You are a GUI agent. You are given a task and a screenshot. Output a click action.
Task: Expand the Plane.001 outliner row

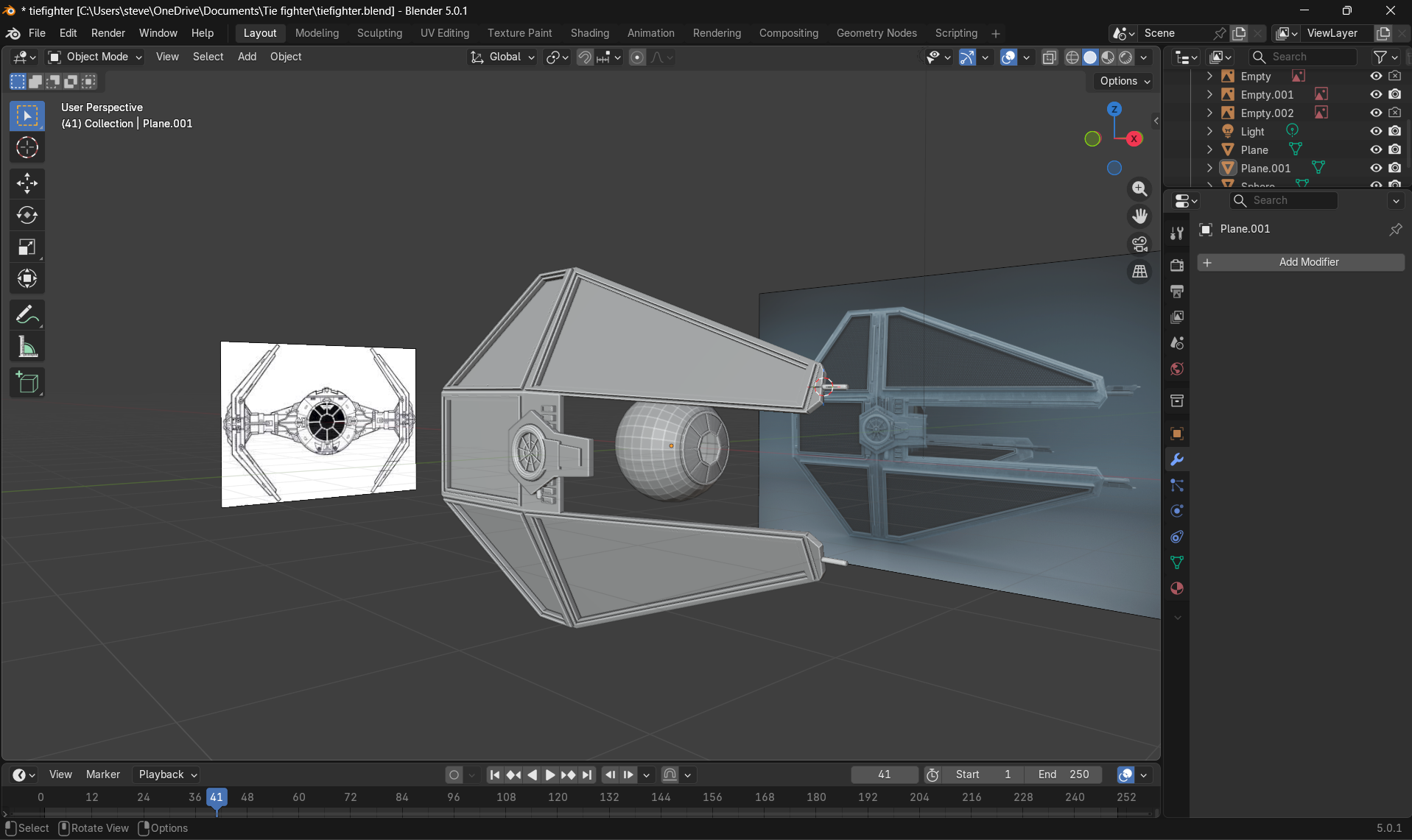click(1209, 169)
